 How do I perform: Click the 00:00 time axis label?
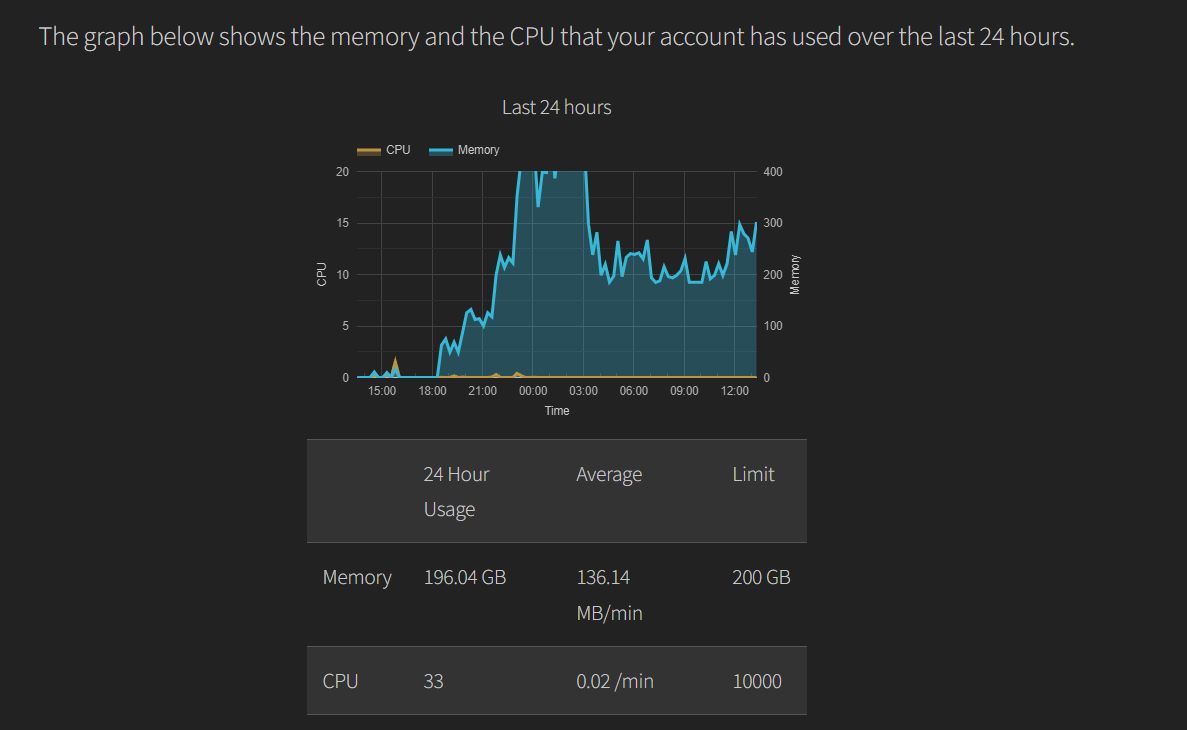click(533, 391)
